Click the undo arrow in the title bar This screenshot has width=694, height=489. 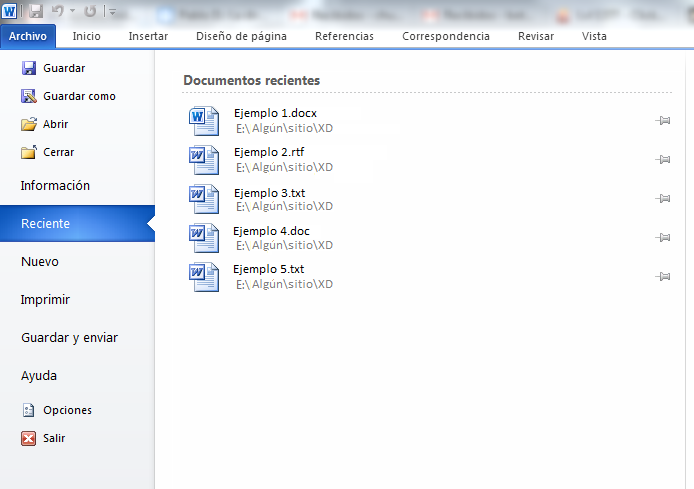tap(57, 11)
